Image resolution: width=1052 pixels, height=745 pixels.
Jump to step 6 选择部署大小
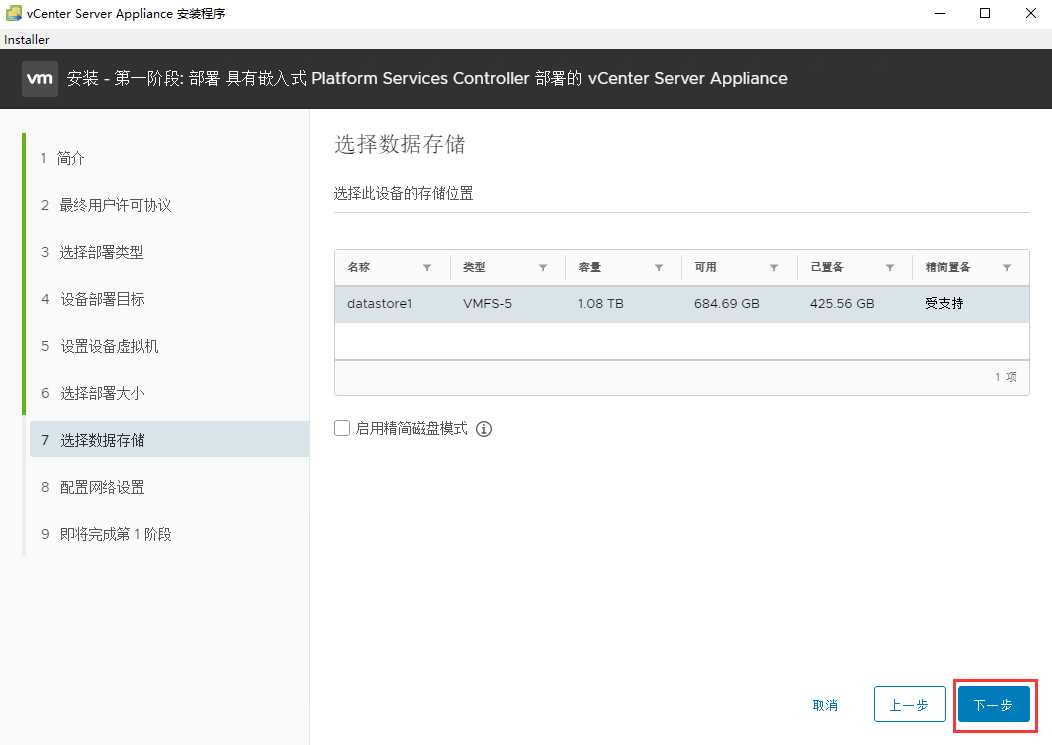[101, 393]
